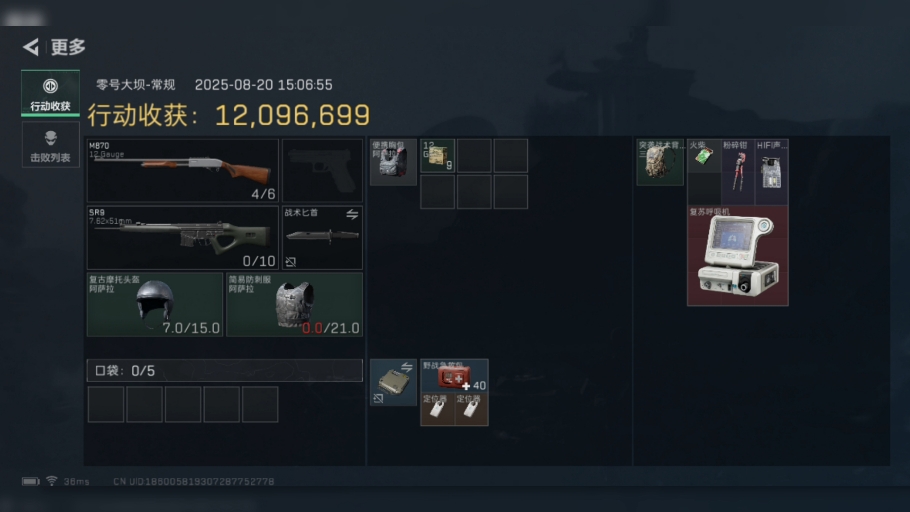Open the 行动收获 tab
910x512 pixels.
click(50, 93)
